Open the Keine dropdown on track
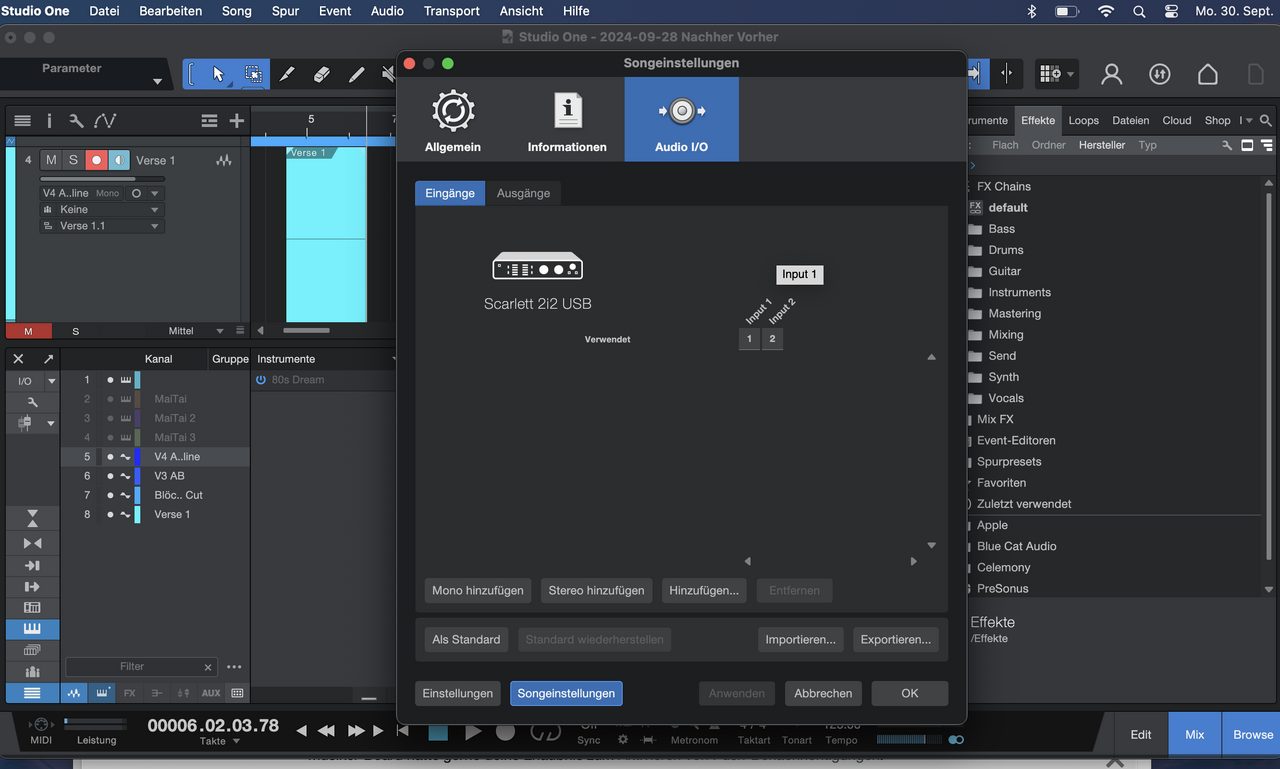 (x=101, y=210)
